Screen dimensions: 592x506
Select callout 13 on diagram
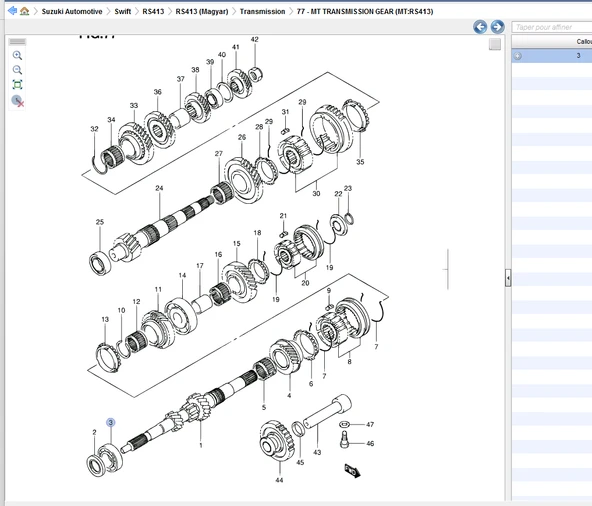105,319
